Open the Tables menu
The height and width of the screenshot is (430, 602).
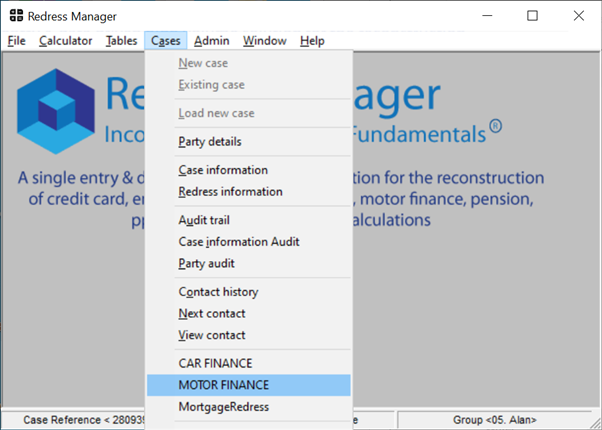click(x=121, y=41)
